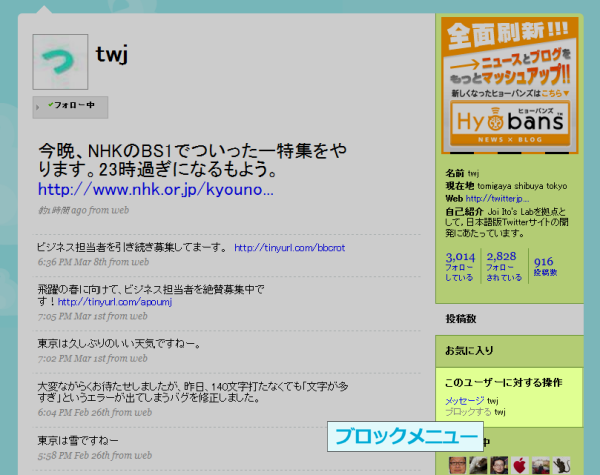The image size is (600, 475).
Task: Click the Hyobans advertisement banner
Action: click(510, 85)
